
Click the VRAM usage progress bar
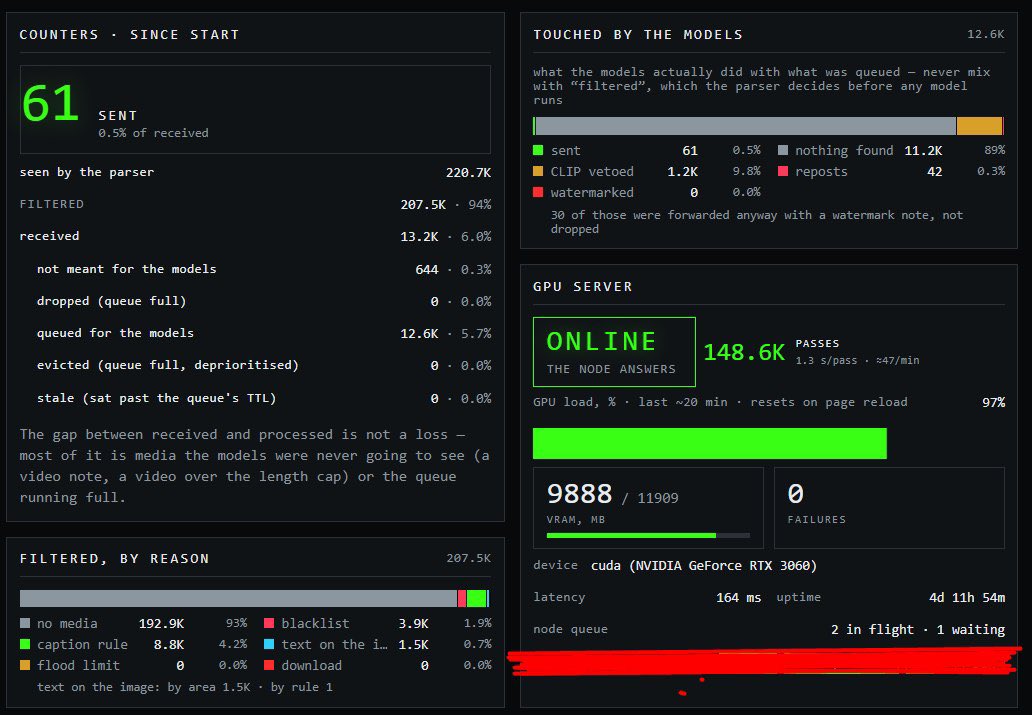tap(648, 535)
